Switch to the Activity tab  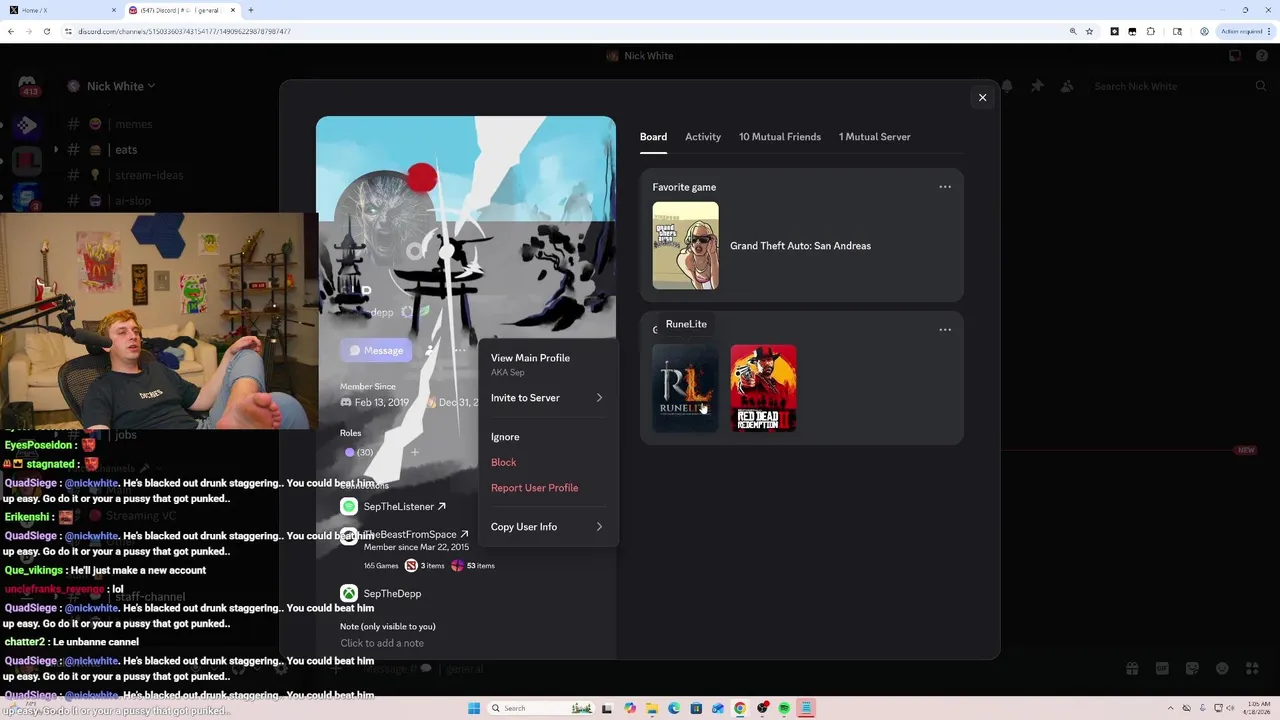[x=703, y=137]
